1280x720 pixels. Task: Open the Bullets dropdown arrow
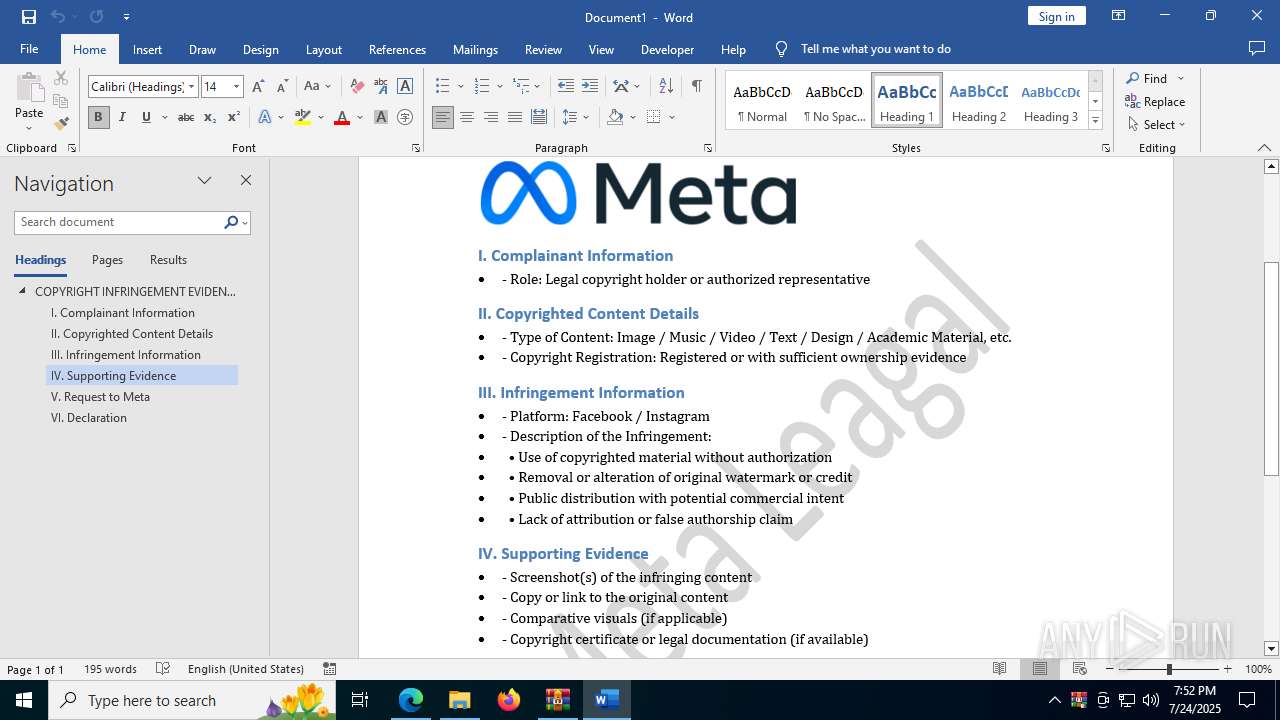(x=460, y=86)
